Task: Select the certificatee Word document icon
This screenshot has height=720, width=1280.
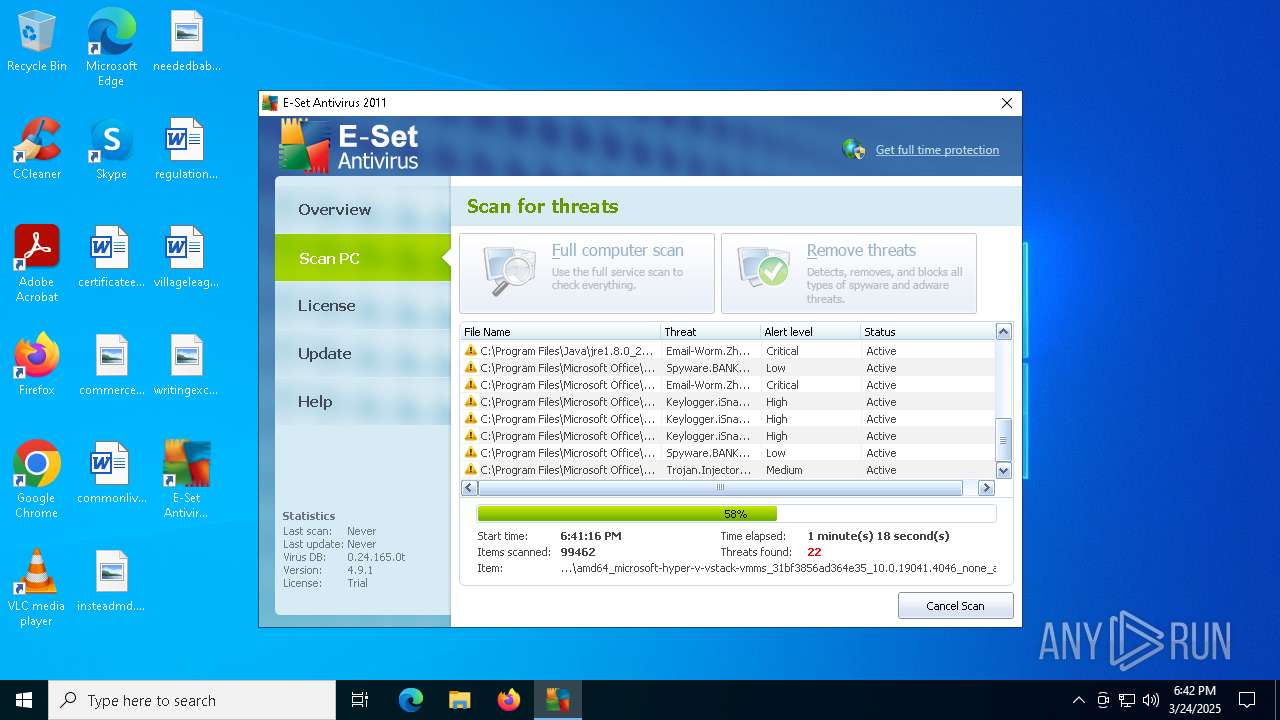Action: [x=111, y=258]
